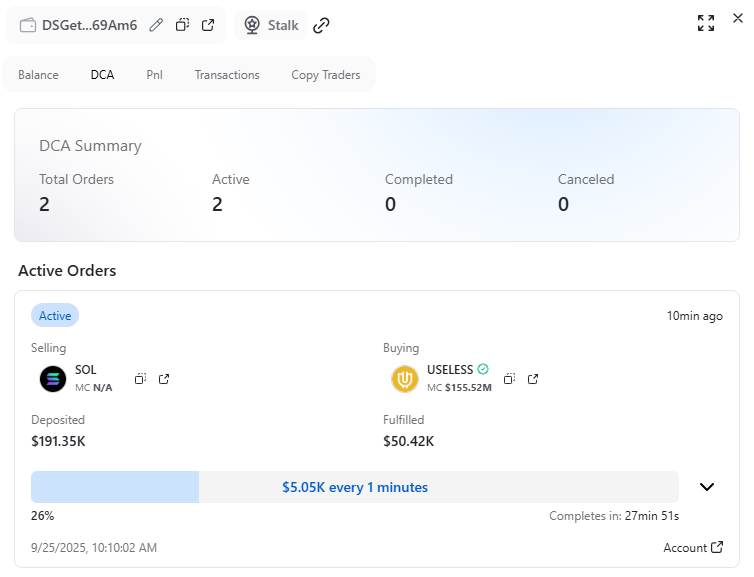Expand panel to fullscreen
This screenshot has height=577, width=754.
[x=706, y=23]
